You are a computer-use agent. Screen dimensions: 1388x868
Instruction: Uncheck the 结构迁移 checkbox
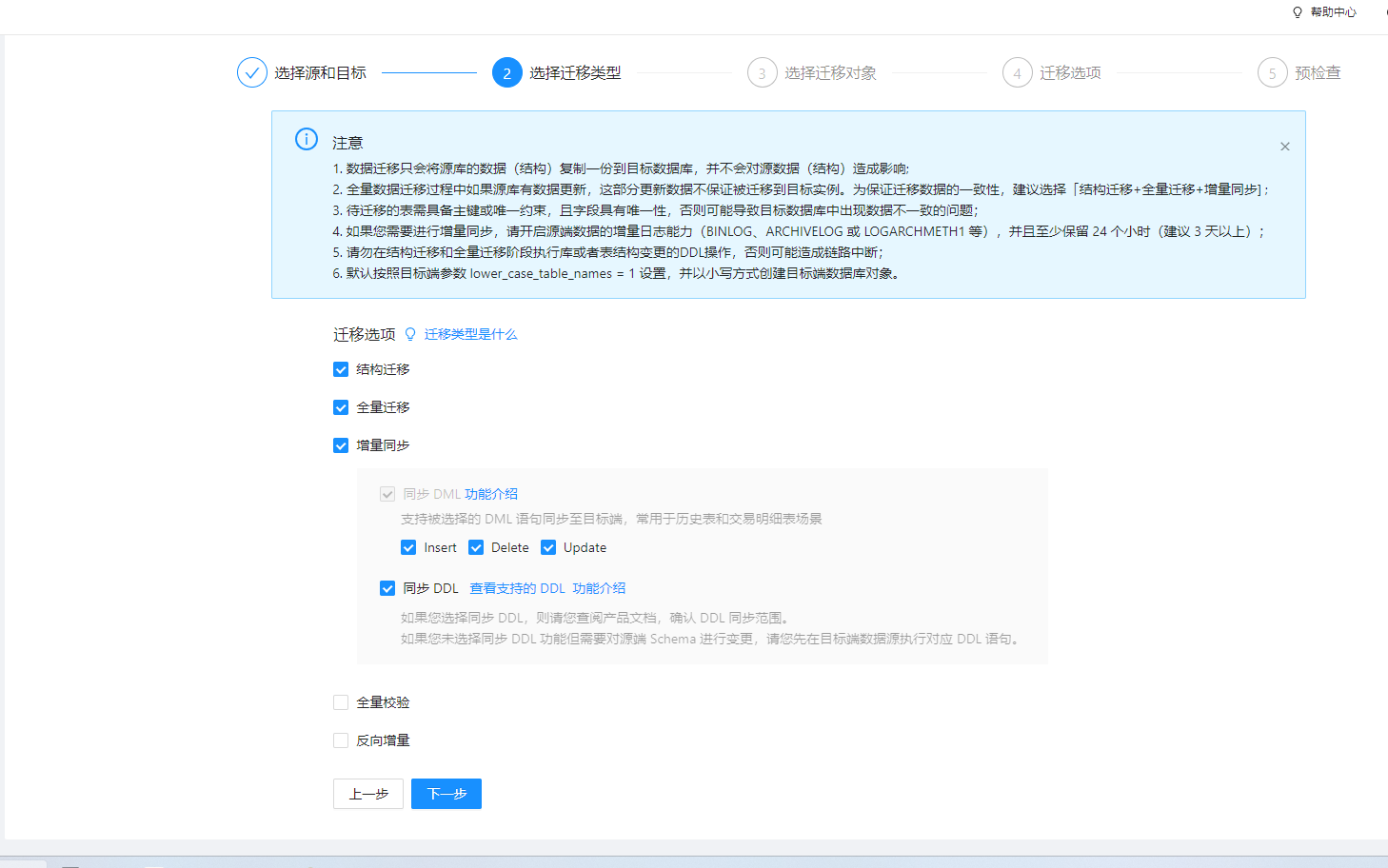(341, 369)
